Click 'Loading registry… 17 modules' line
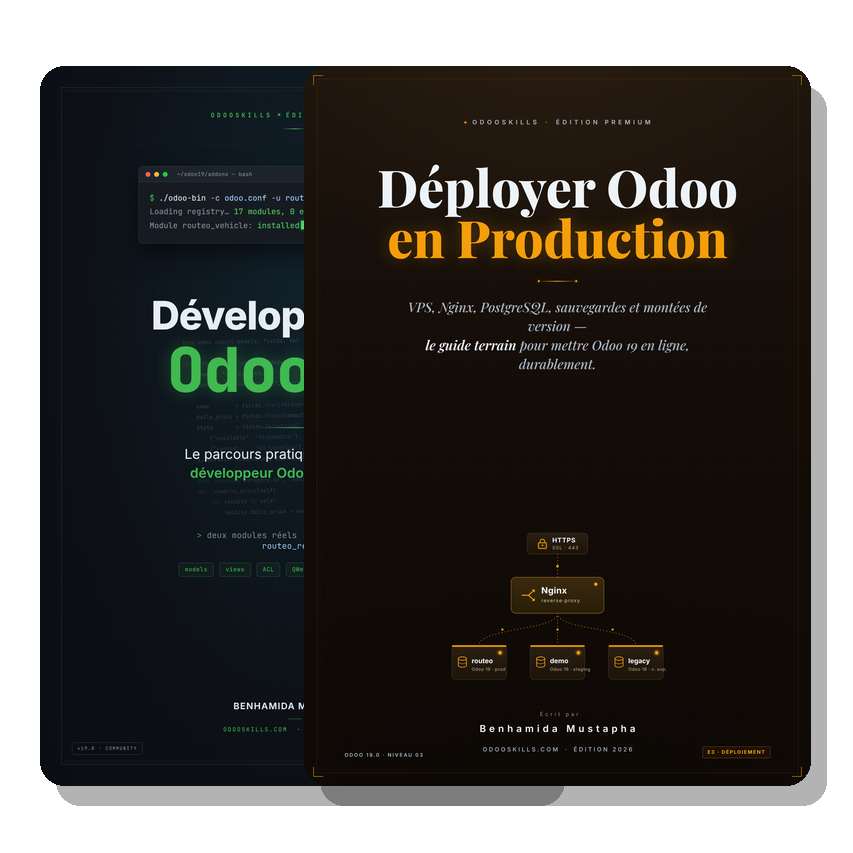853x853 pixels. tap(226, 212)
